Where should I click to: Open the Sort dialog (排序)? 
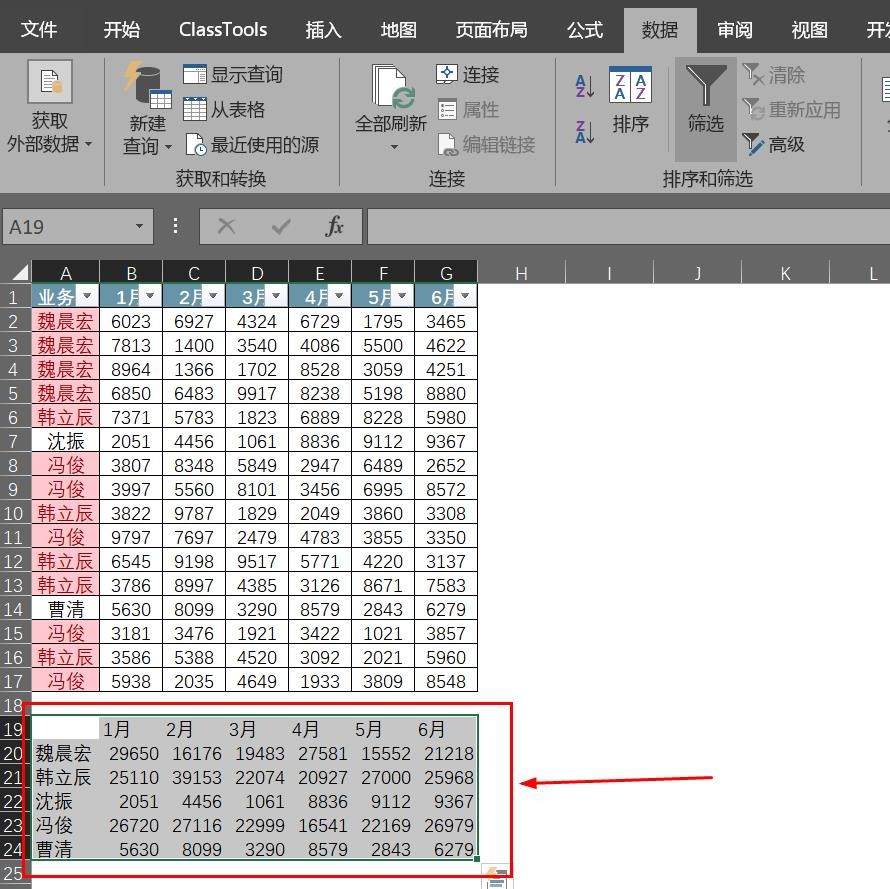coord(630,100)
